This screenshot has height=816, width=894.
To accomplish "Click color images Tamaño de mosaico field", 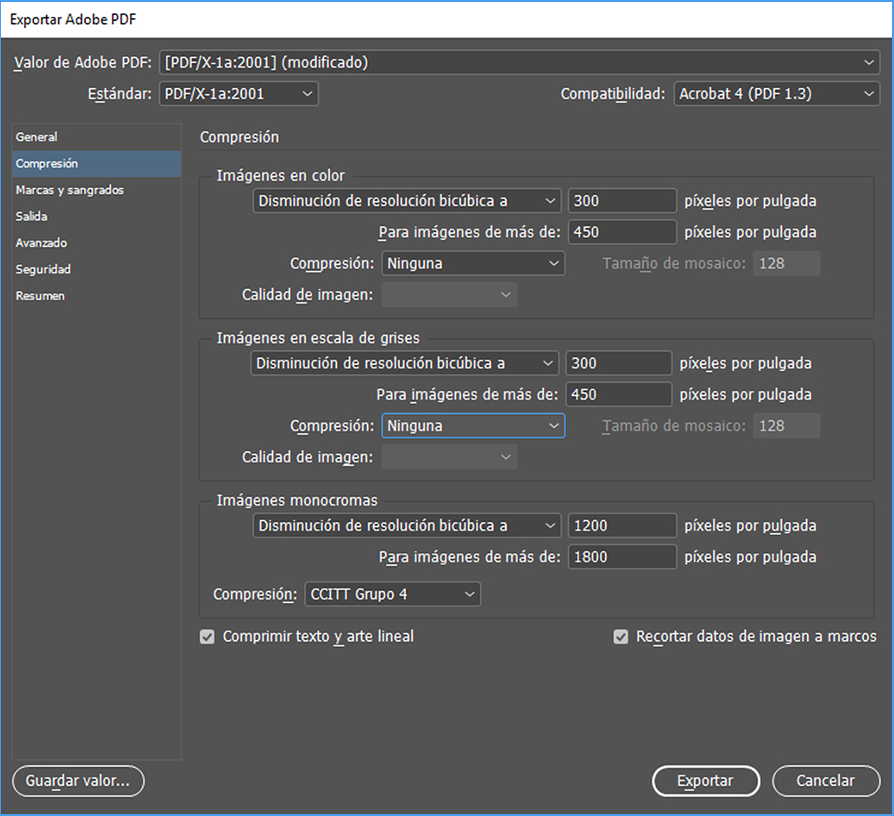I will point(786,263).
